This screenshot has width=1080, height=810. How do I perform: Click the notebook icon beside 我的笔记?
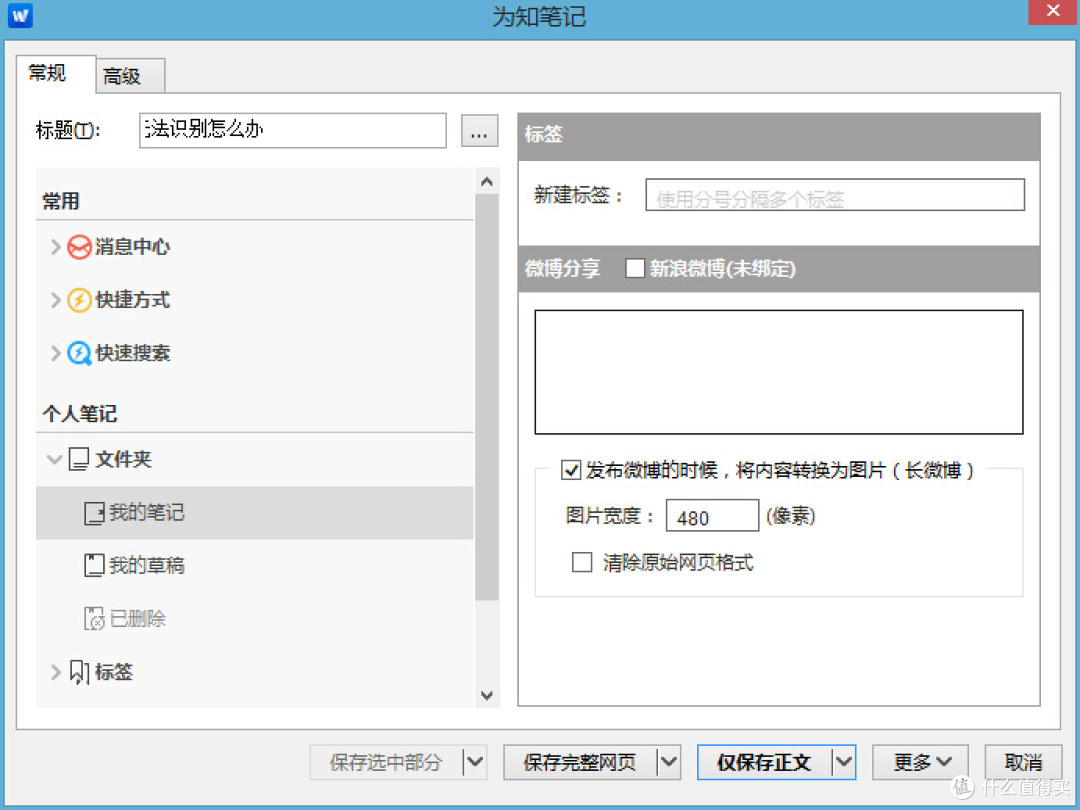tap(94, 513)
